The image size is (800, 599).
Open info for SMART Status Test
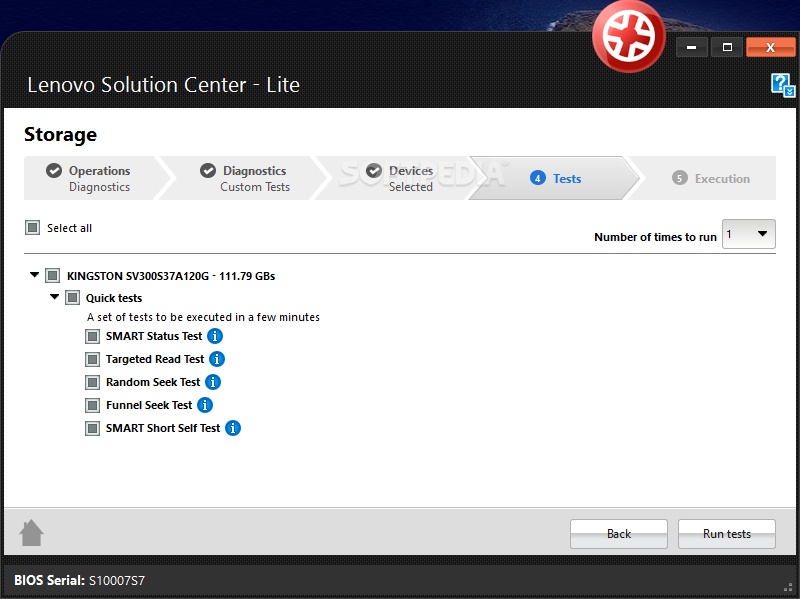click(215, 336)
